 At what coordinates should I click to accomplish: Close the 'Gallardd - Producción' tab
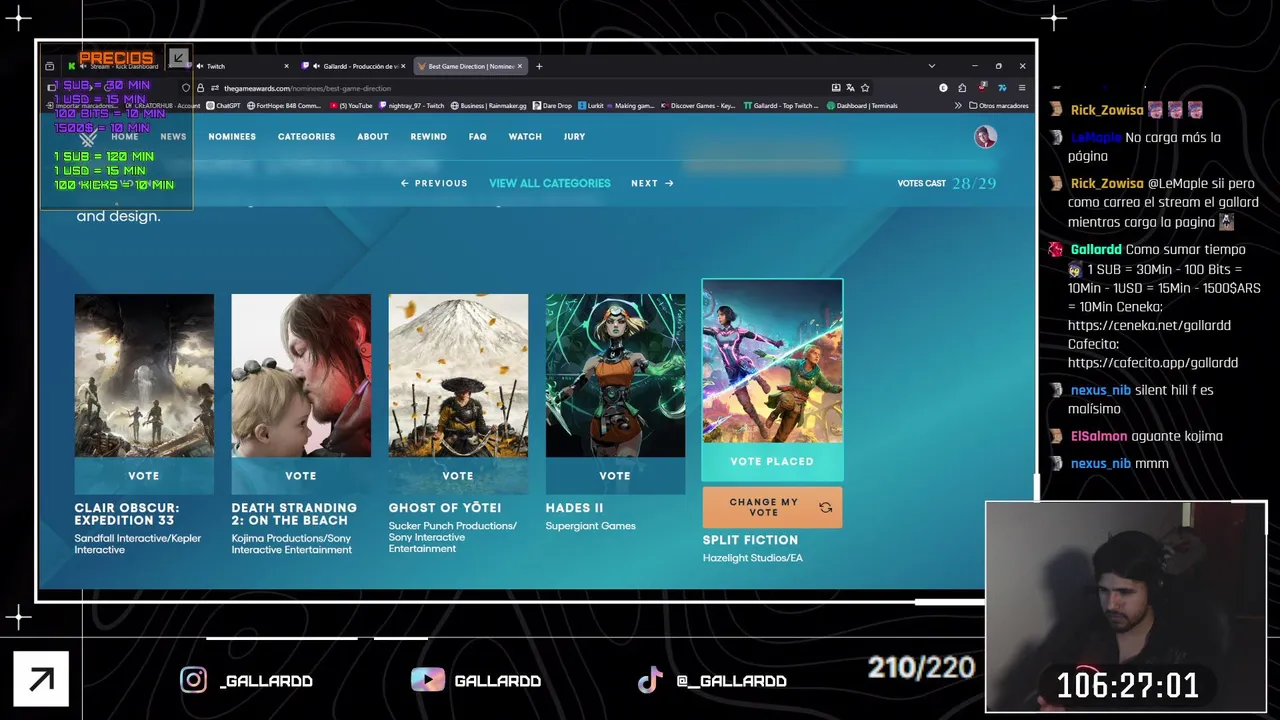click(x=404, y=66)
